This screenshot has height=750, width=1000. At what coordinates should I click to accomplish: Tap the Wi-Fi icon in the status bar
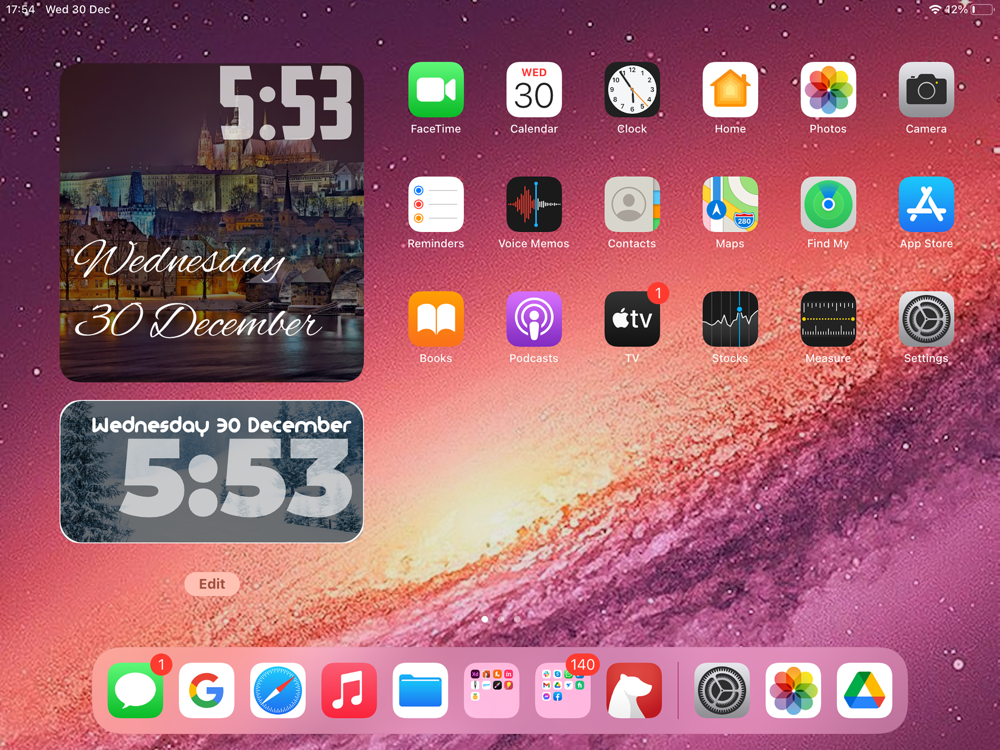[x=936, y=10]
